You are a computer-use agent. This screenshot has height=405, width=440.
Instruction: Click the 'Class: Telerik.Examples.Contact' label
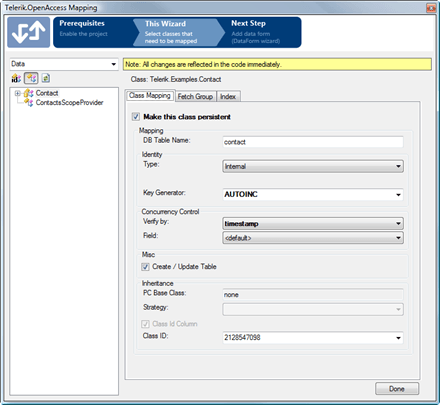click(176, 79)
